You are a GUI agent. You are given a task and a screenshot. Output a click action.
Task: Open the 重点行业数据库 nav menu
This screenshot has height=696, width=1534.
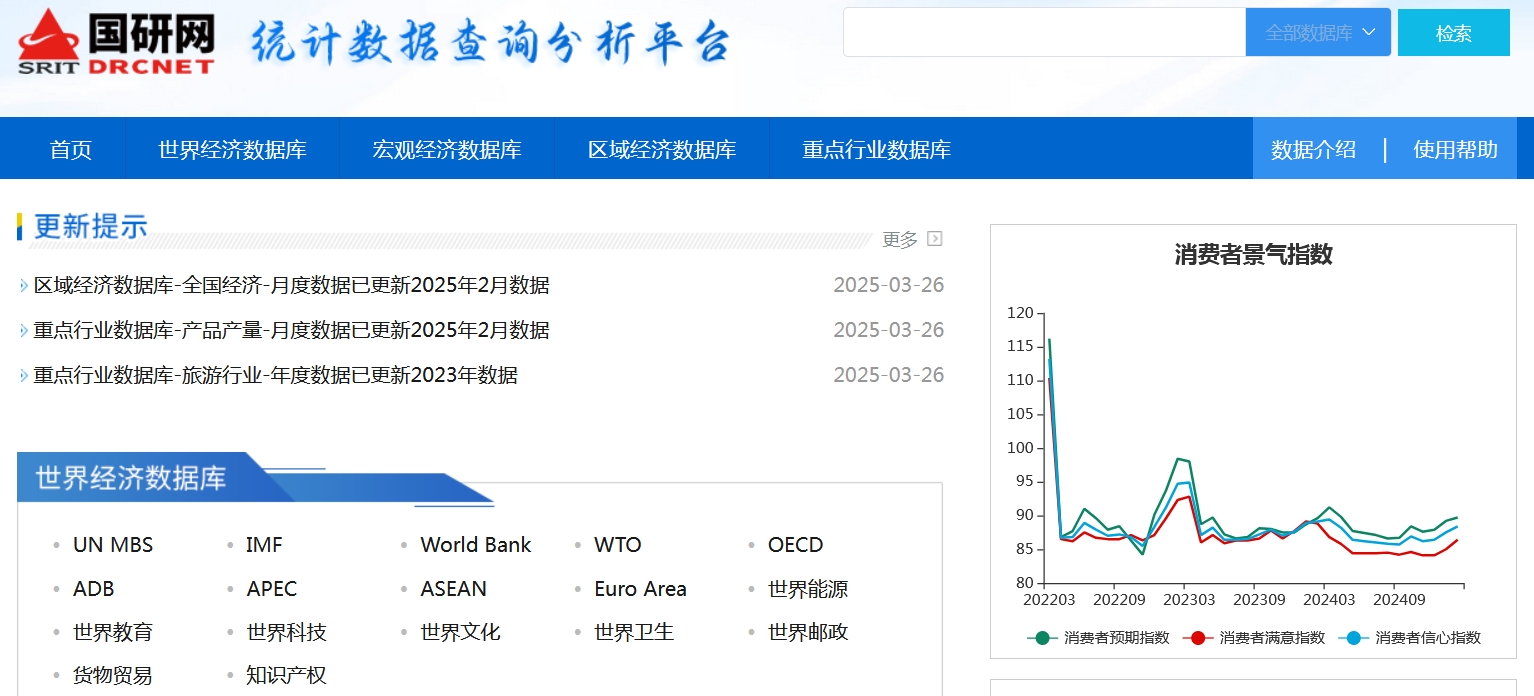coord(876,150)
